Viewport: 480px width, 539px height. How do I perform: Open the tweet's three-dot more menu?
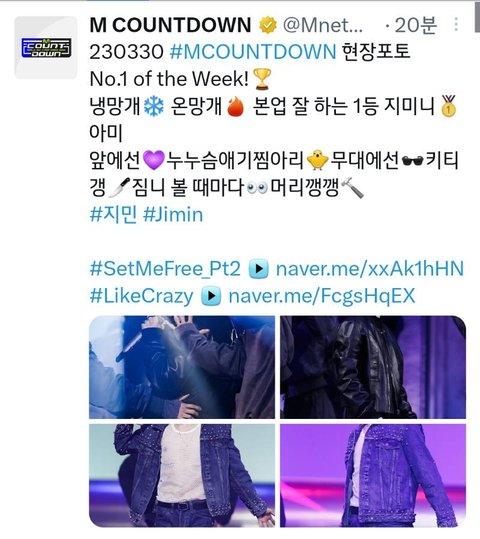click(x=456, y=24)
